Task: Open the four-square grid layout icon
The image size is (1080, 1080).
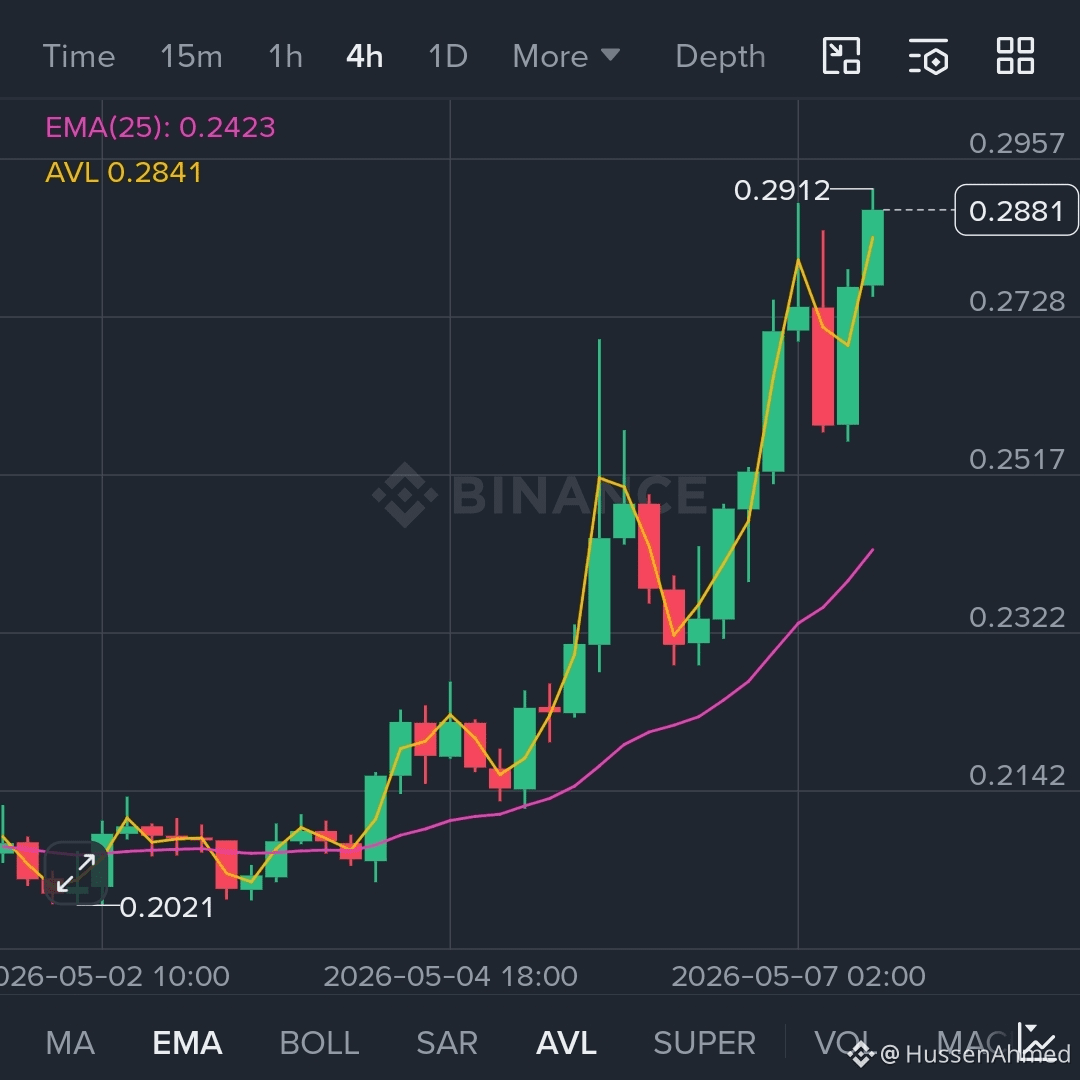Action: point(1015,56)
